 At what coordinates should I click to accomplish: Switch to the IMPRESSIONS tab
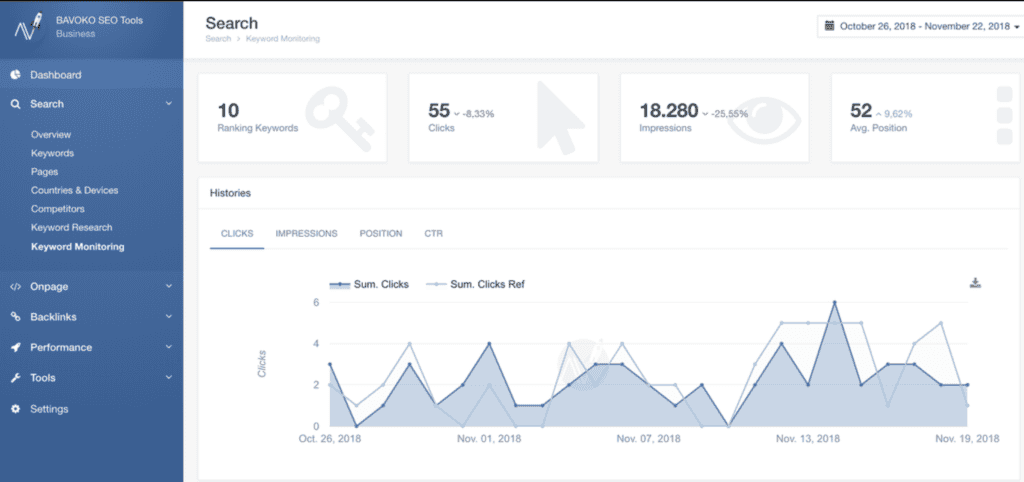(306, 233)
